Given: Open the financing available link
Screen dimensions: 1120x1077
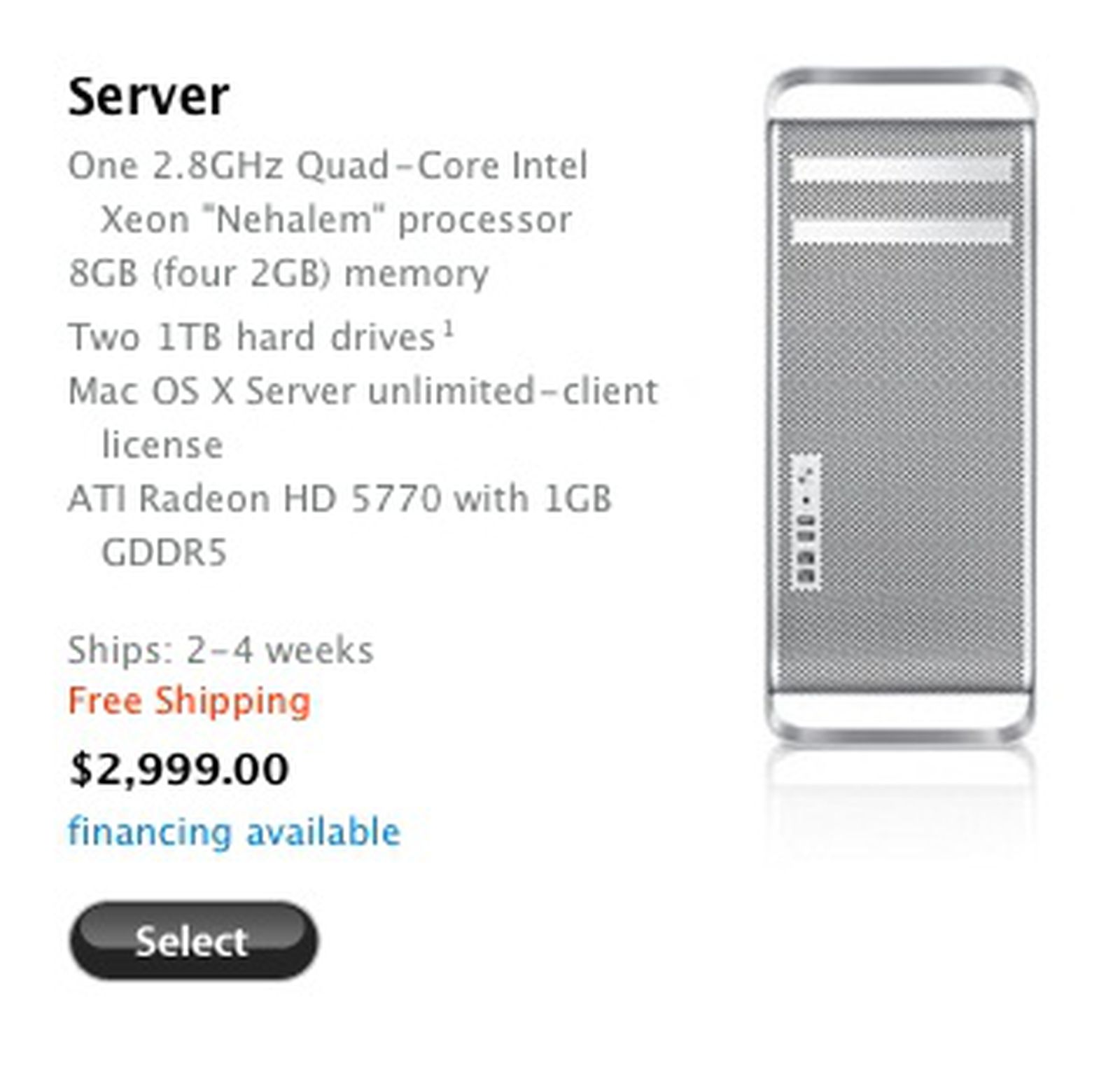Looking at the screenshot, I should (234, 832).
